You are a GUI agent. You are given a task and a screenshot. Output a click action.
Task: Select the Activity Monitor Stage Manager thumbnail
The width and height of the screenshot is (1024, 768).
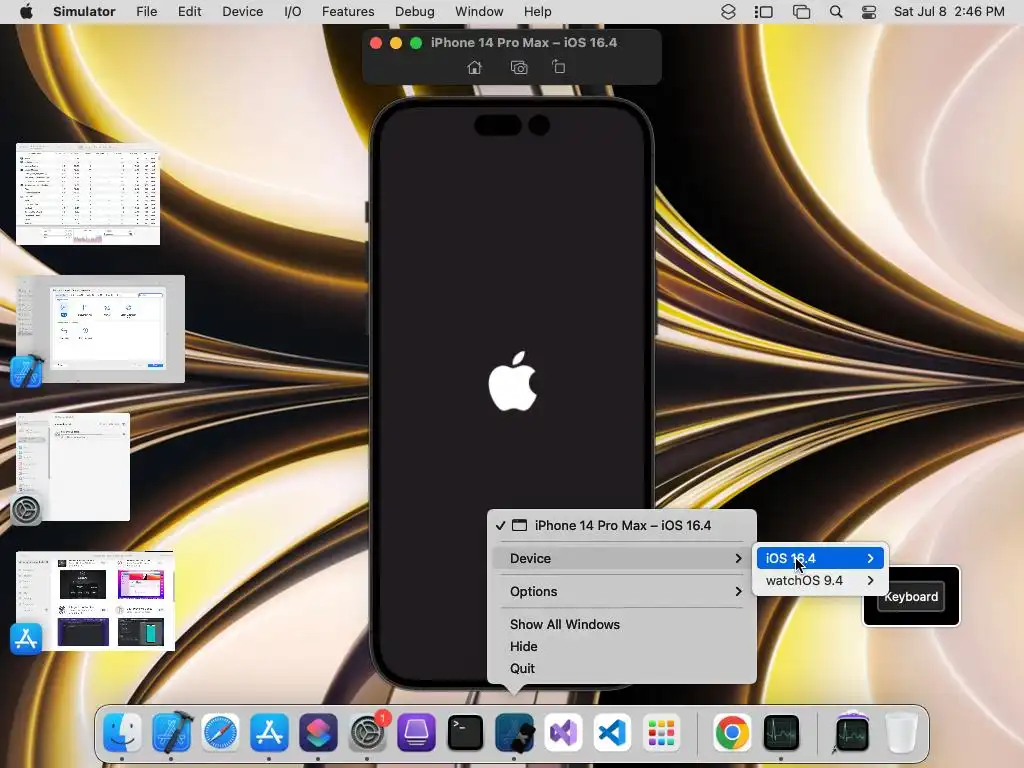click(88, 194)
